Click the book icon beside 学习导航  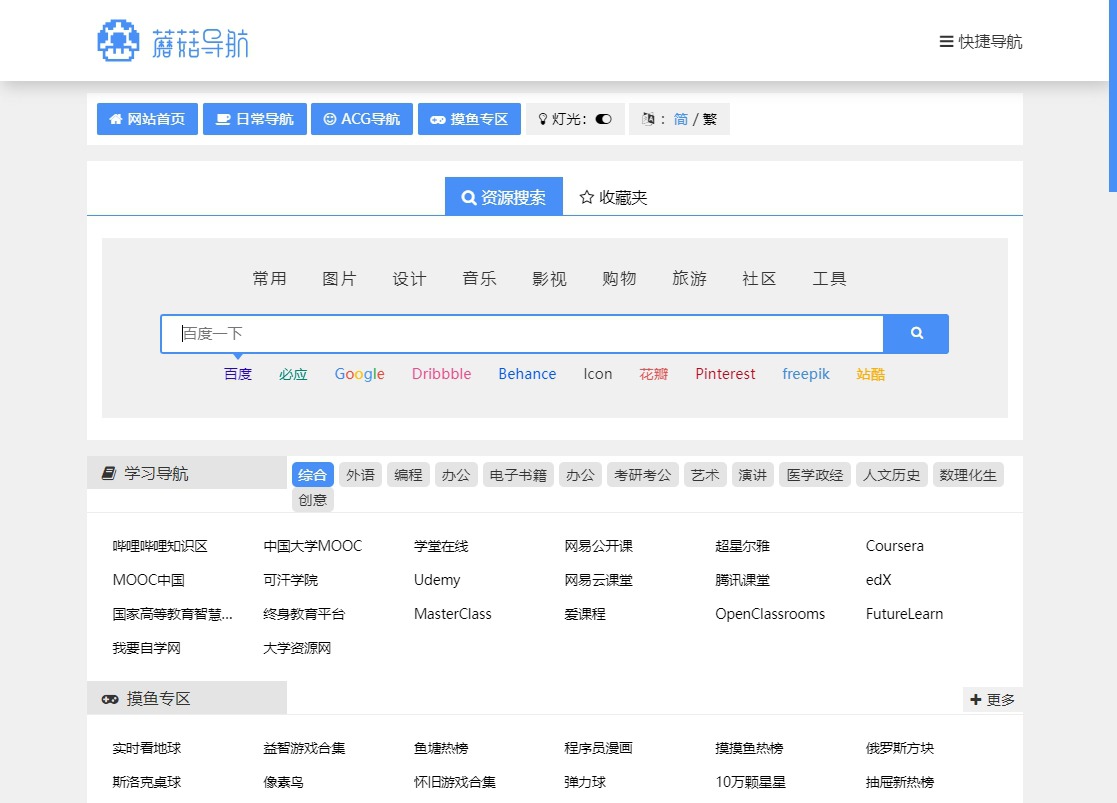point(108,473)
